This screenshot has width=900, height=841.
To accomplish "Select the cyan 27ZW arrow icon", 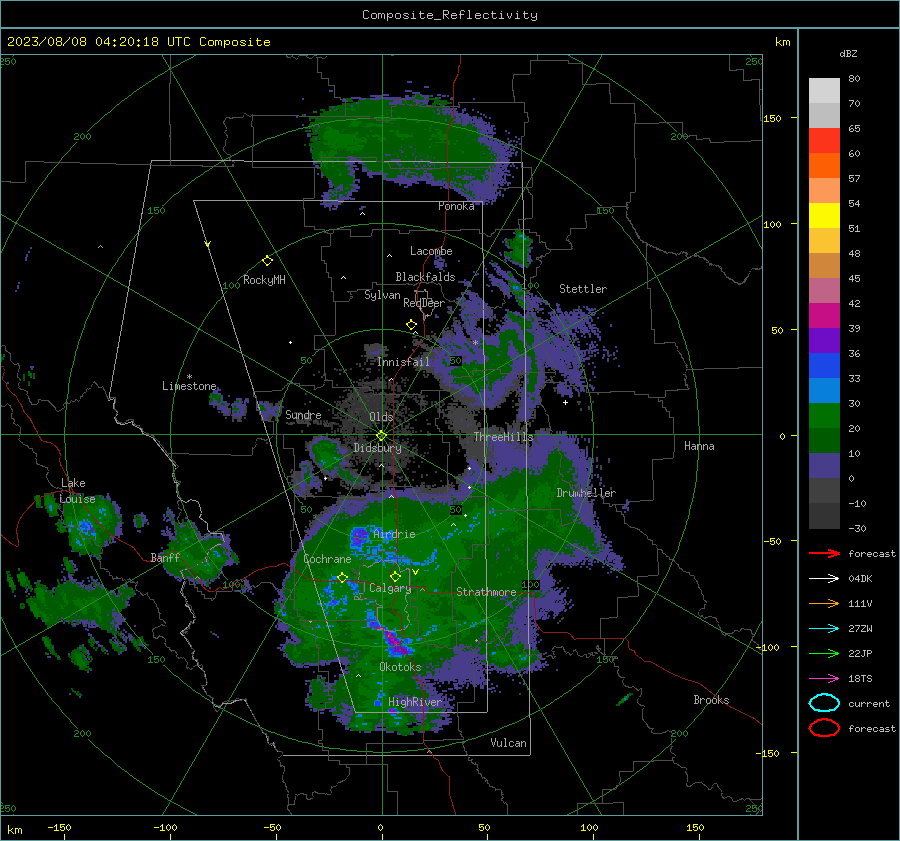I will coord(824,629).
